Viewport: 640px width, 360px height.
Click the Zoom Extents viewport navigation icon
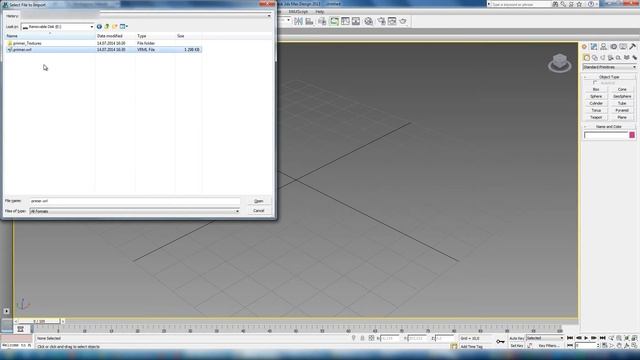[627, 338]
